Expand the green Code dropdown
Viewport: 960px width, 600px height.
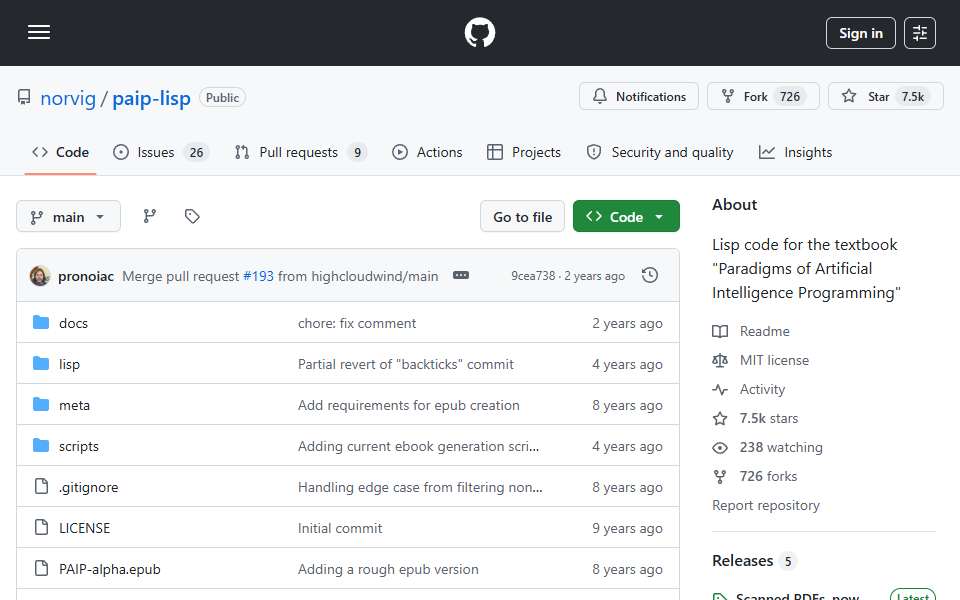point(626,217)
